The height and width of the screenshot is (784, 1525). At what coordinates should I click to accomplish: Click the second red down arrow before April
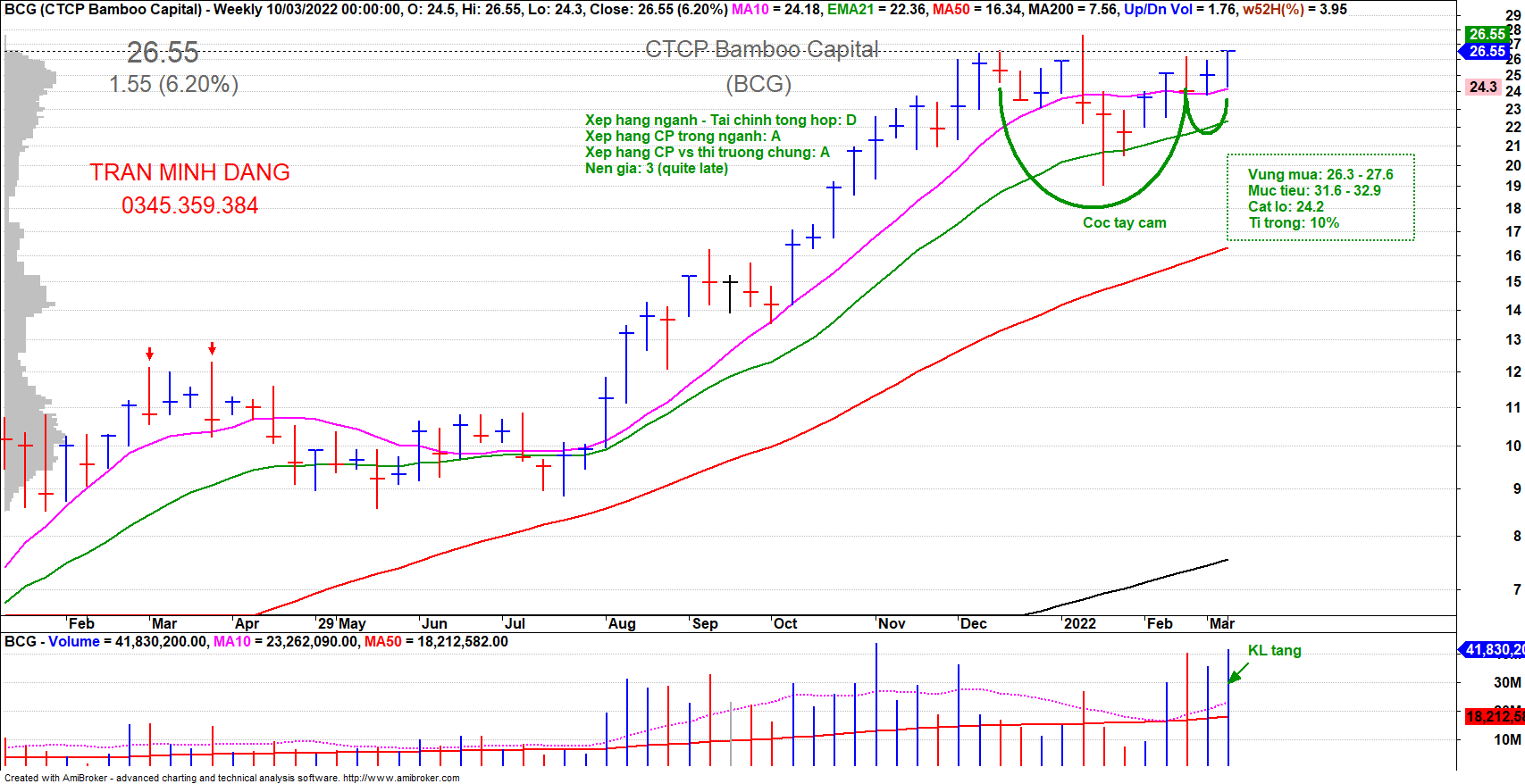[x=212, y=348]
